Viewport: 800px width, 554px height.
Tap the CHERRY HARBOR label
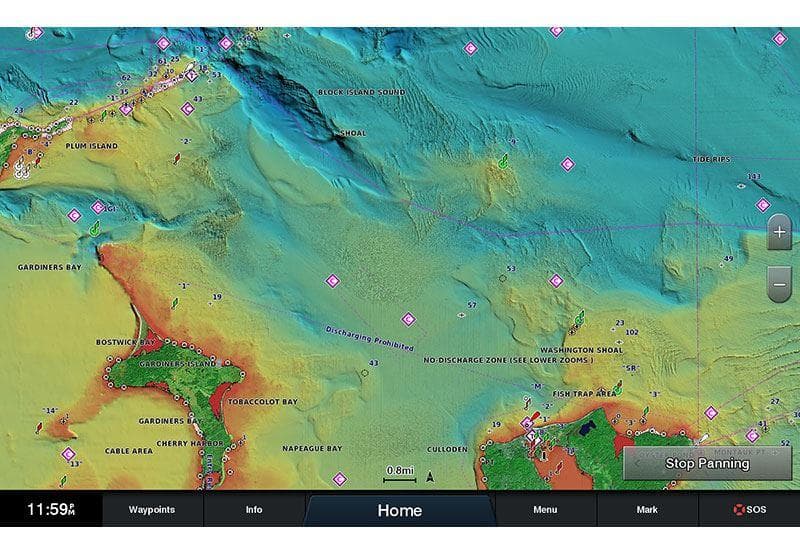click(190, 443)
